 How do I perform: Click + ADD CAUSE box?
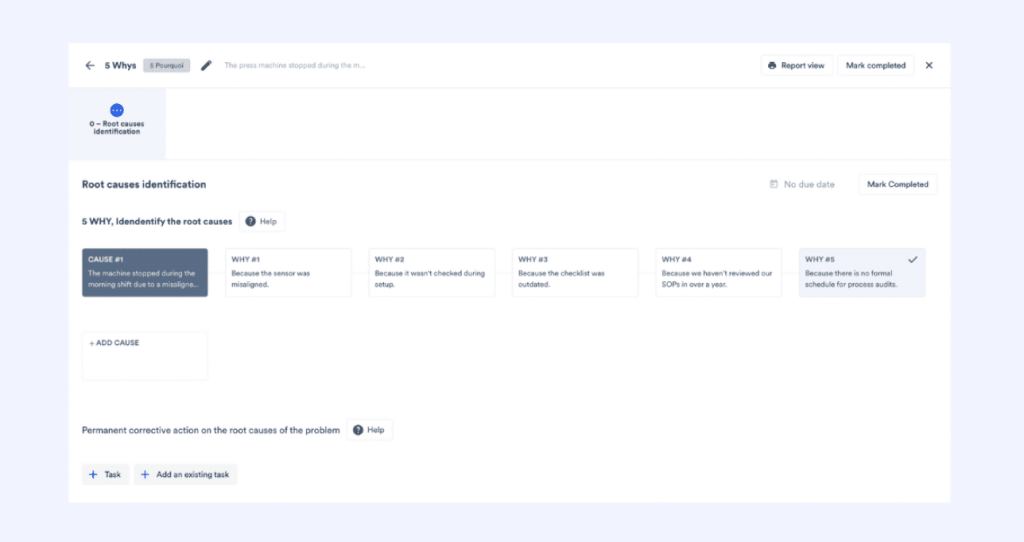click(x=144, y=355)
